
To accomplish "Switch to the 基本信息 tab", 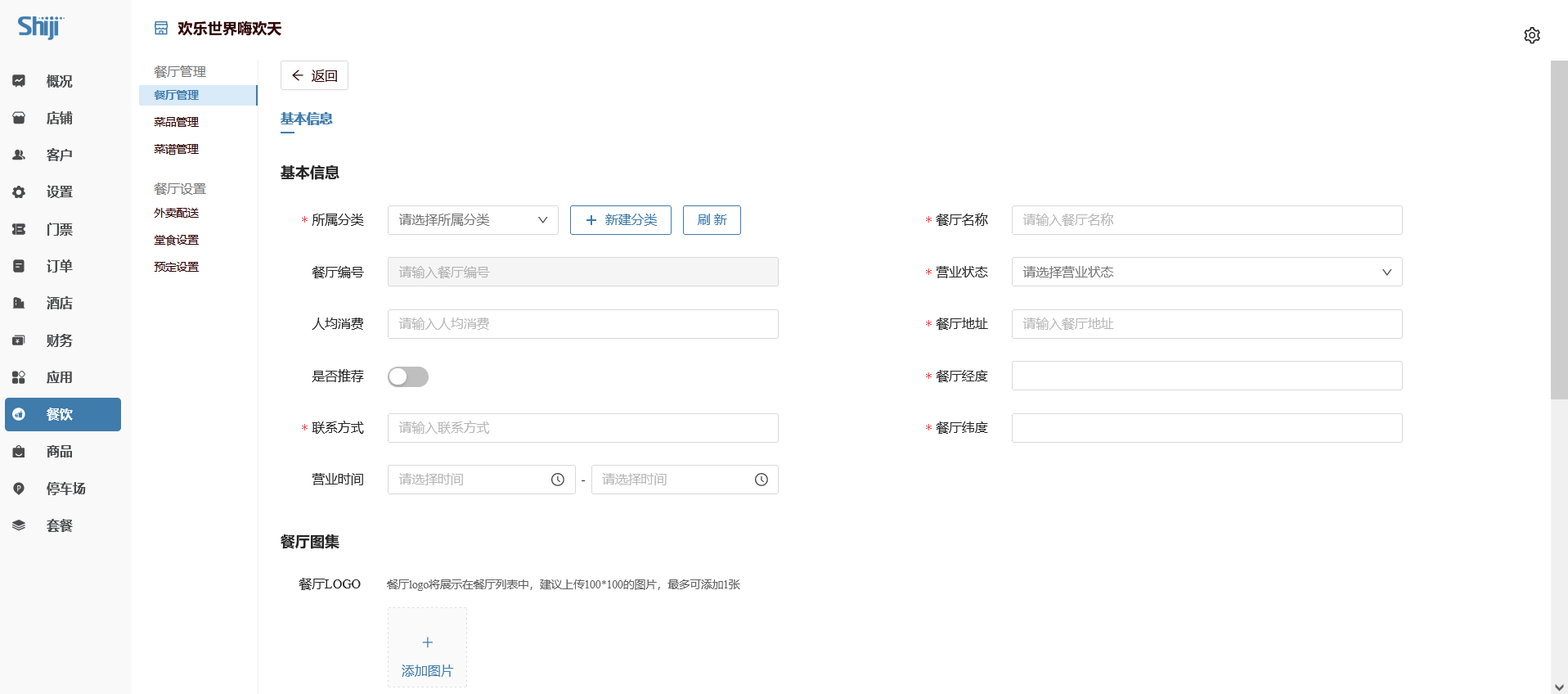I will [x=306, y=119].
